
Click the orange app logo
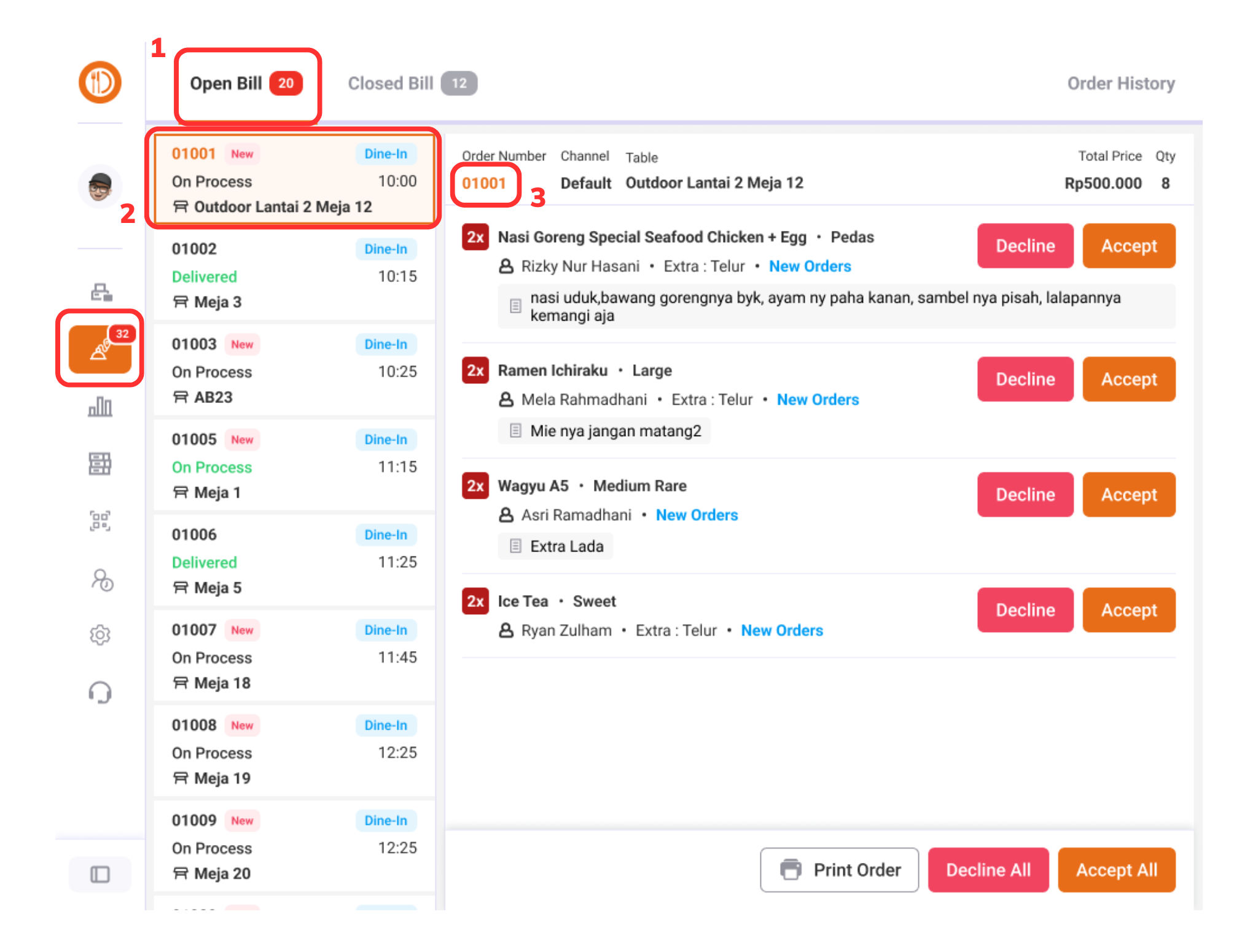(x=100, y=82)
